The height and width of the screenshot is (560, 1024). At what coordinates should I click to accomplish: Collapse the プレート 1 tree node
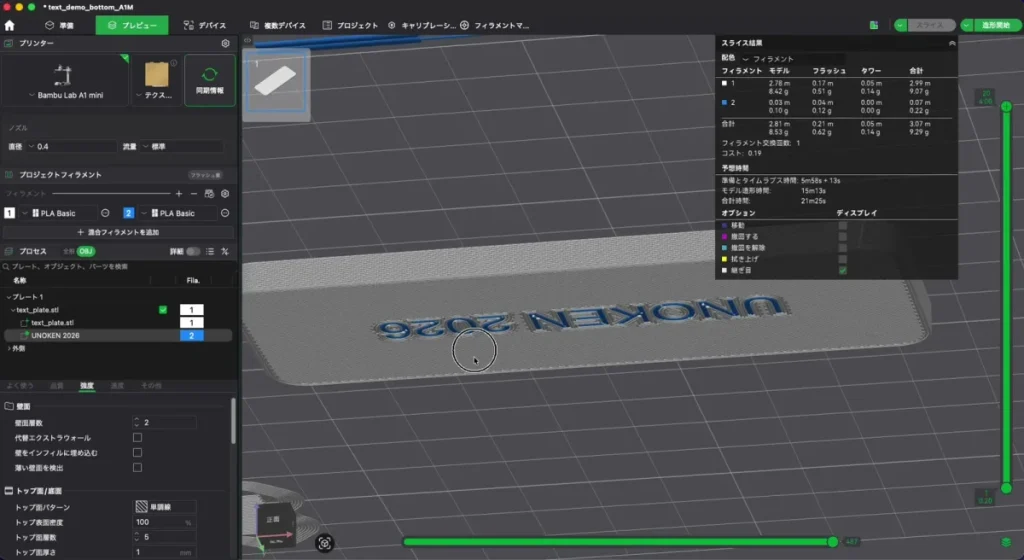tap(8, 297)
